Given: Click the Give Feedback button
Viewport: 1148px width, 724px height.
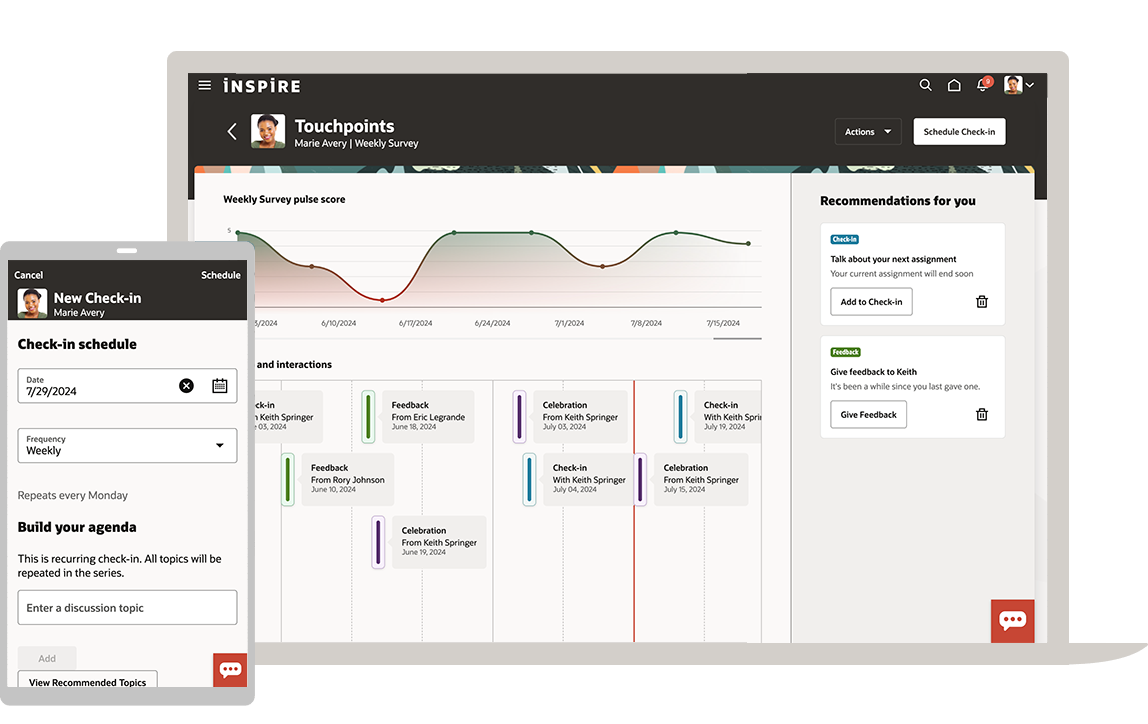Looking at the screenshot, I should coord(868,413).
